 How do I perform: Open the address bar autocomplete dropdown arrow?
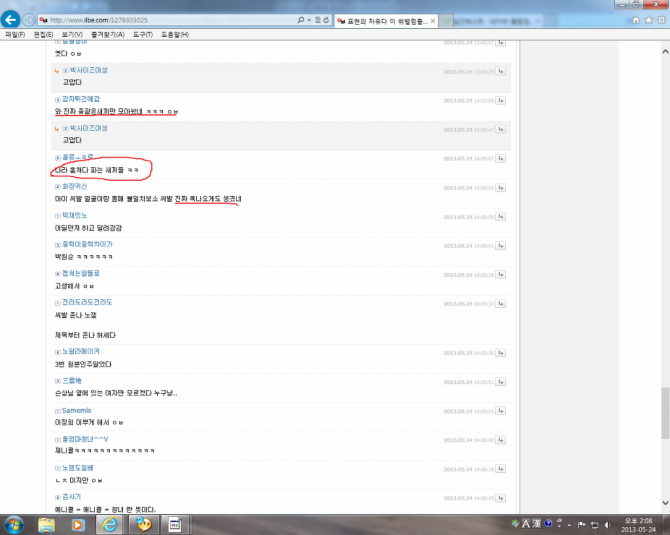tap(309, 20)
